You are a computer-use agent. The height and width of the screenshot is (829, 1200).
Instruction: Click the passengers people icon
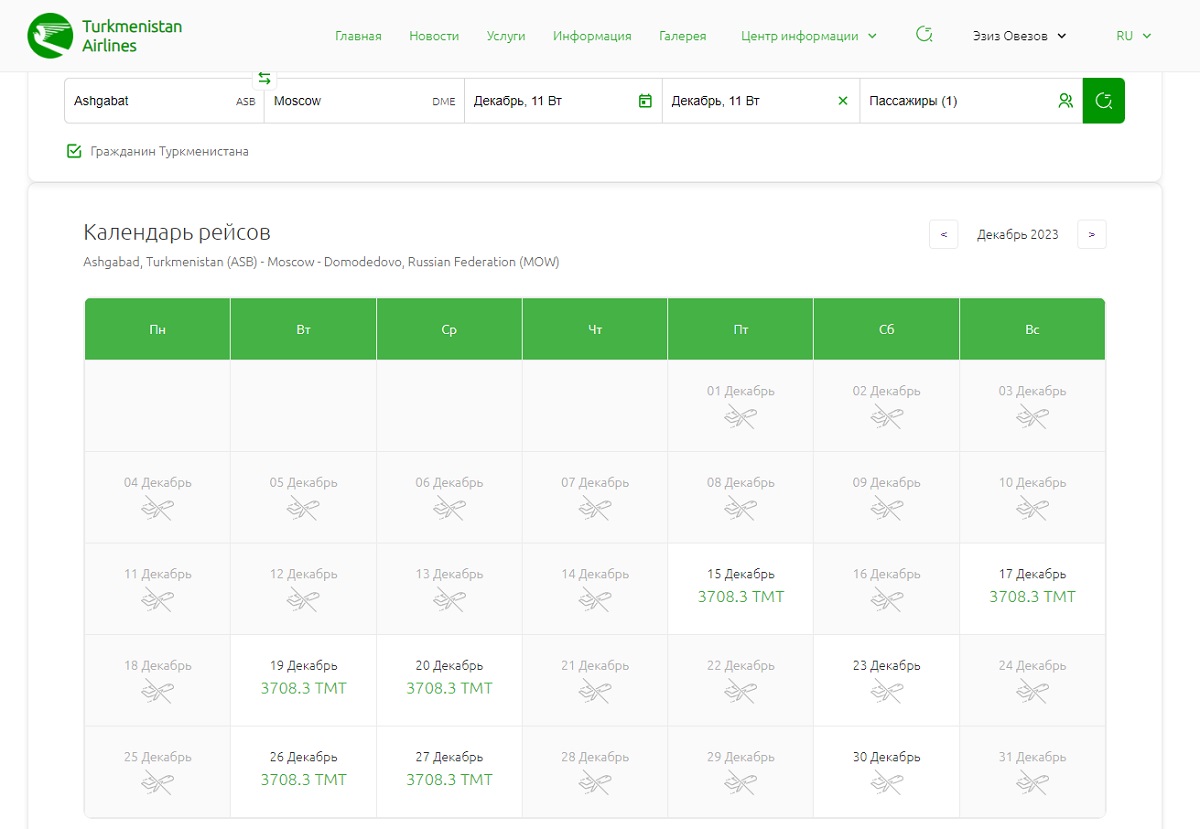(1065, 101)
